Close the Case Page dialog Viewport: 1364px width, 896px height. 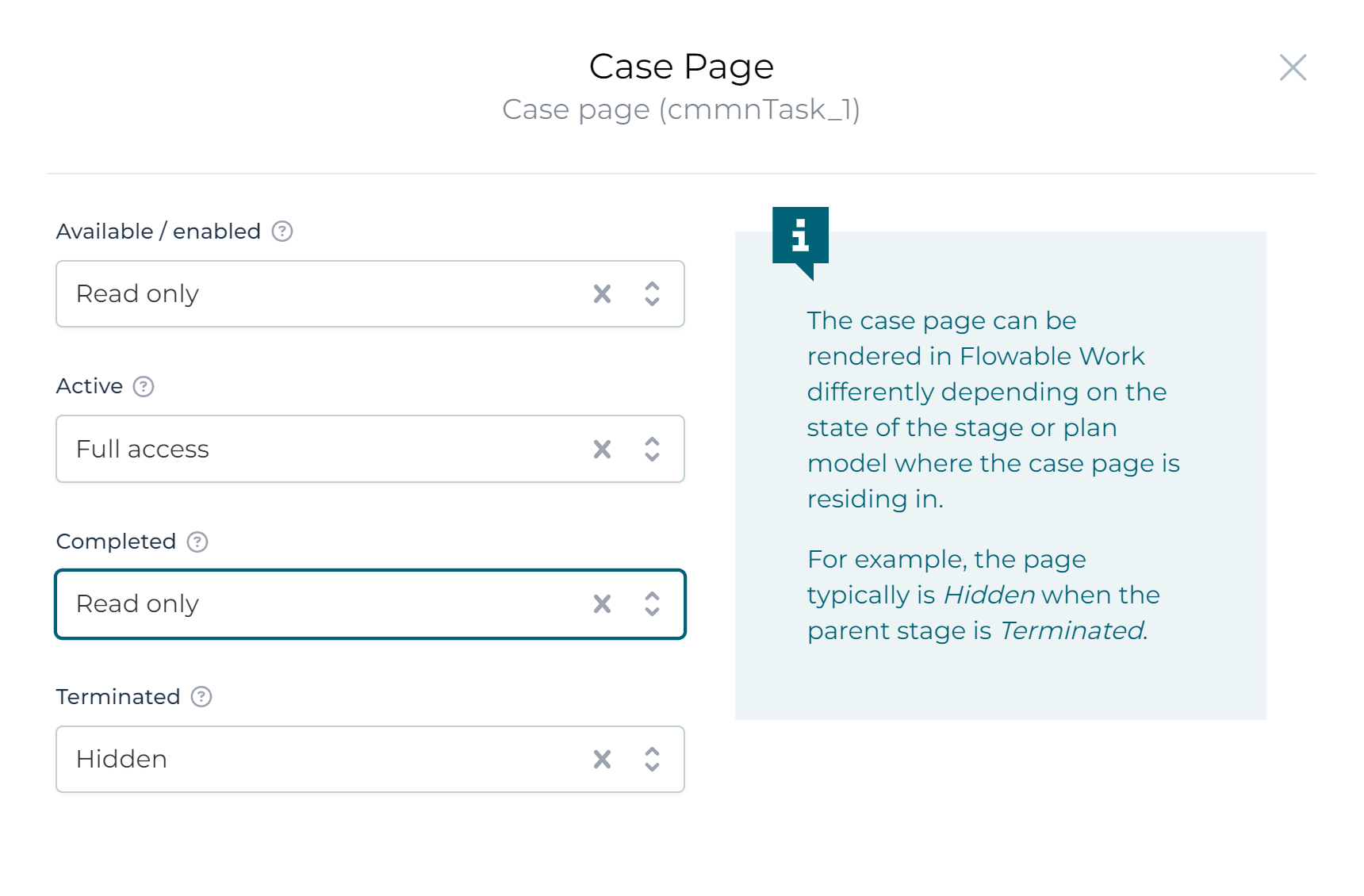coord(1293,68)
